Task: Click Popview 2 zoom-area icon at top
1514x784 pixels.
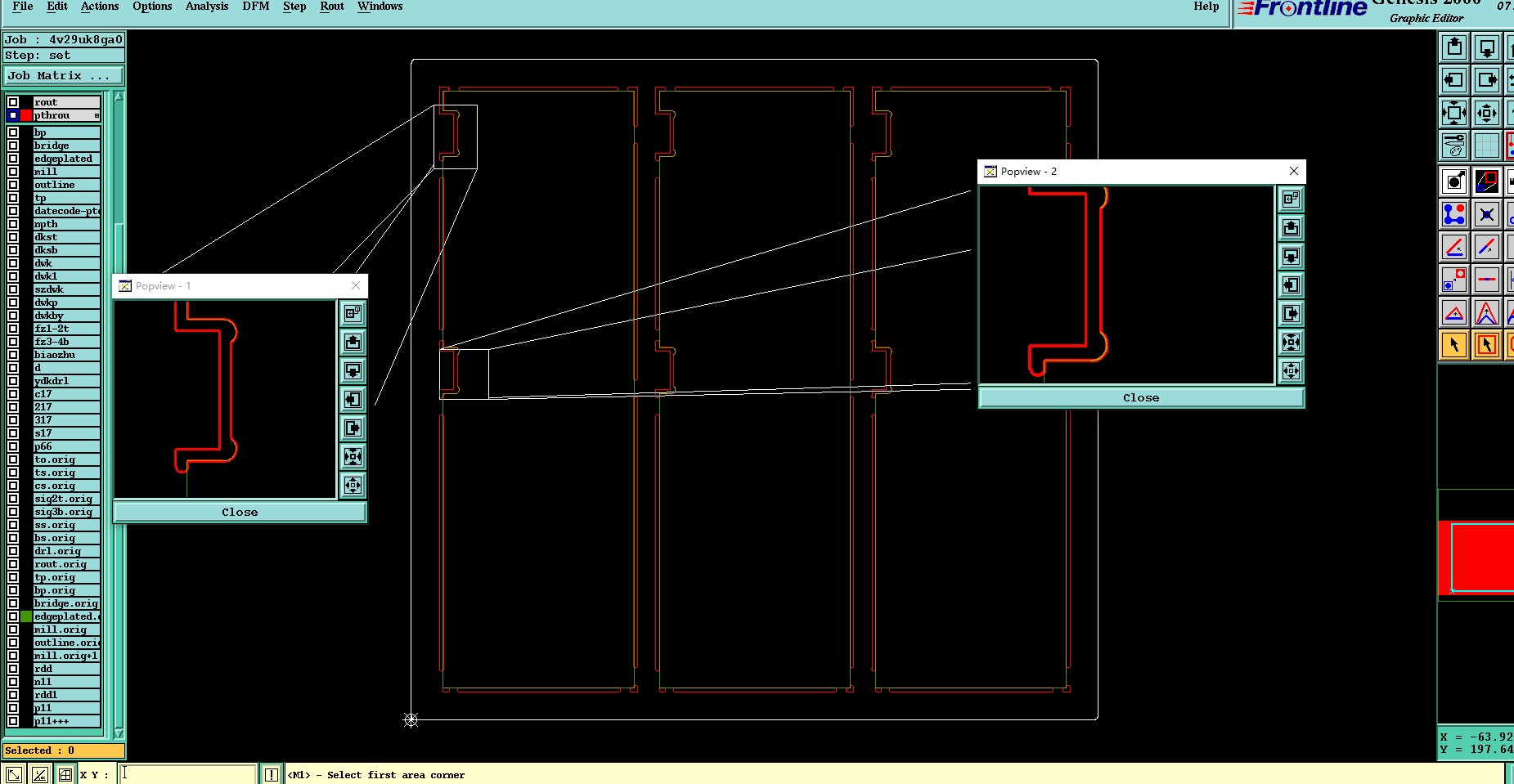Action: pyautogui.click(x=1291, y=199)
